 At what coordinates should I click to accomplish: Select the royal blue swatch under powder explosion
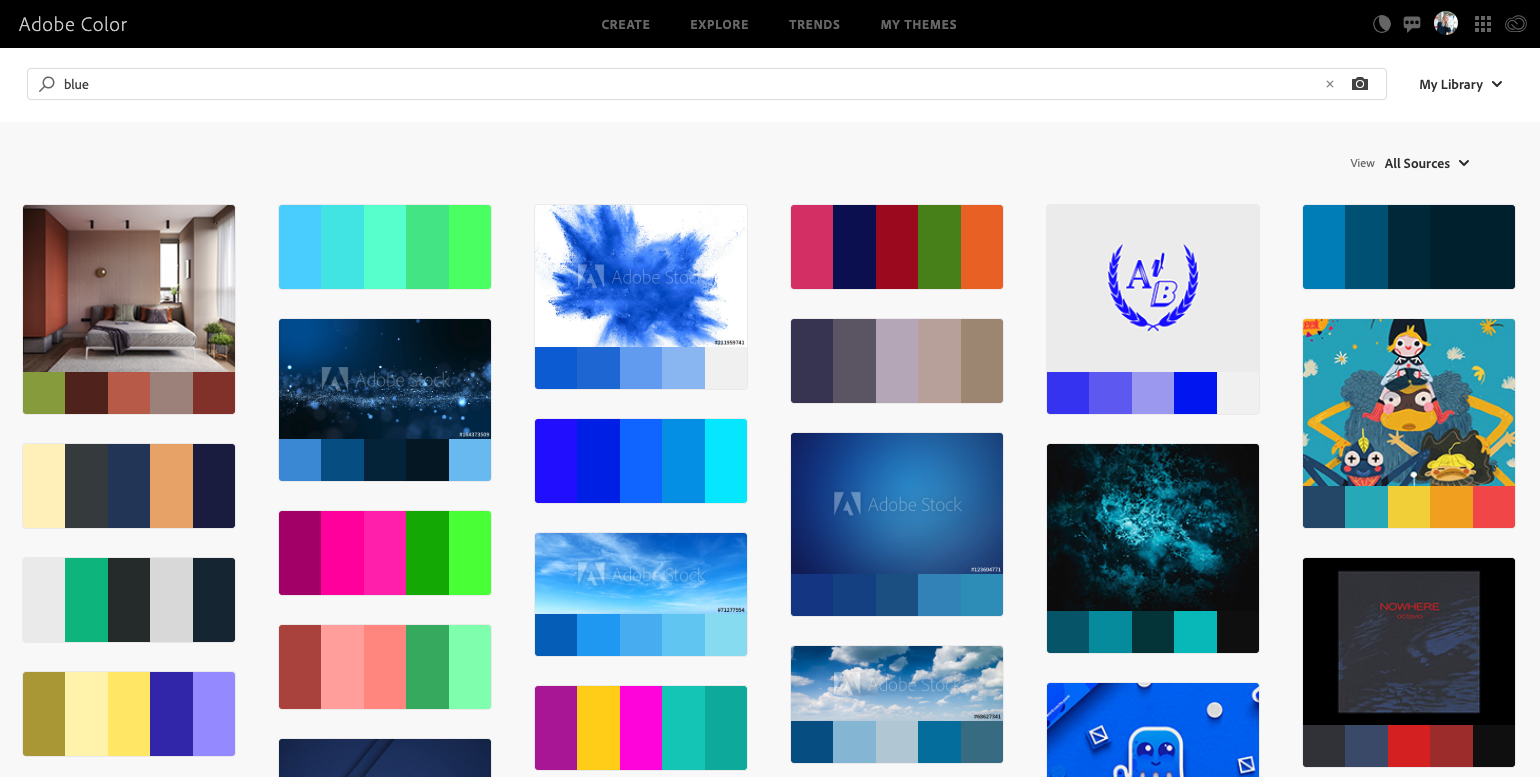click(x=556, y=368)
